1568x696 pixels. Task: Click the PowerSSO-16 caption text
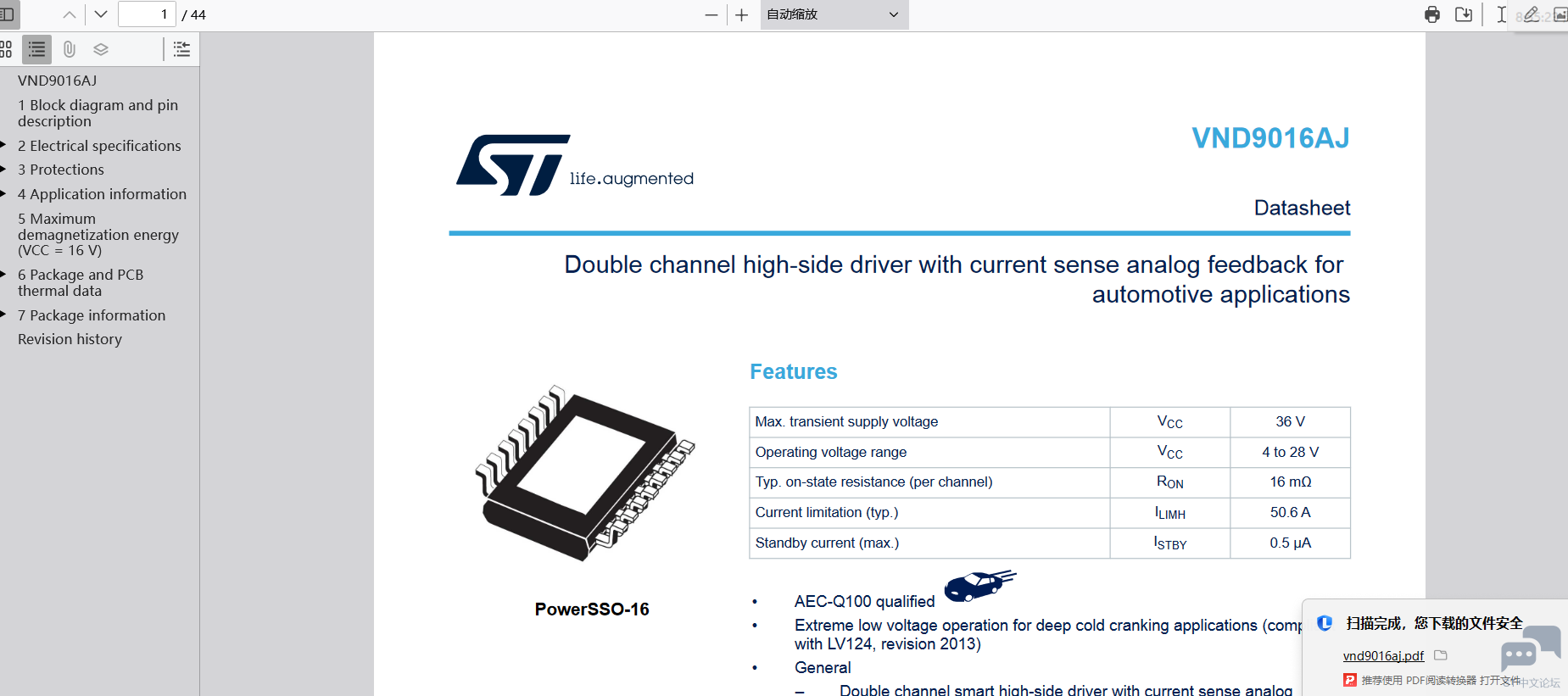(x=592, y=610)
